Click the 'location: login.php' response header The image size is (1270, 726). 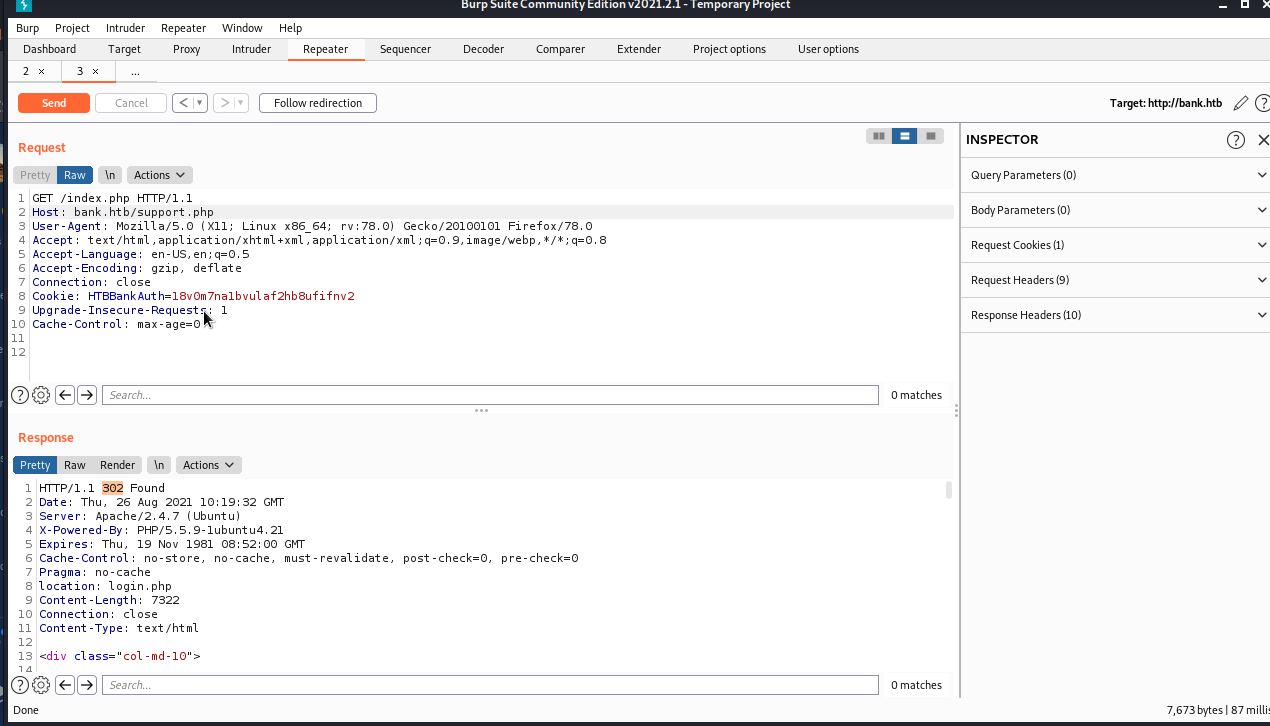(105, 586)
